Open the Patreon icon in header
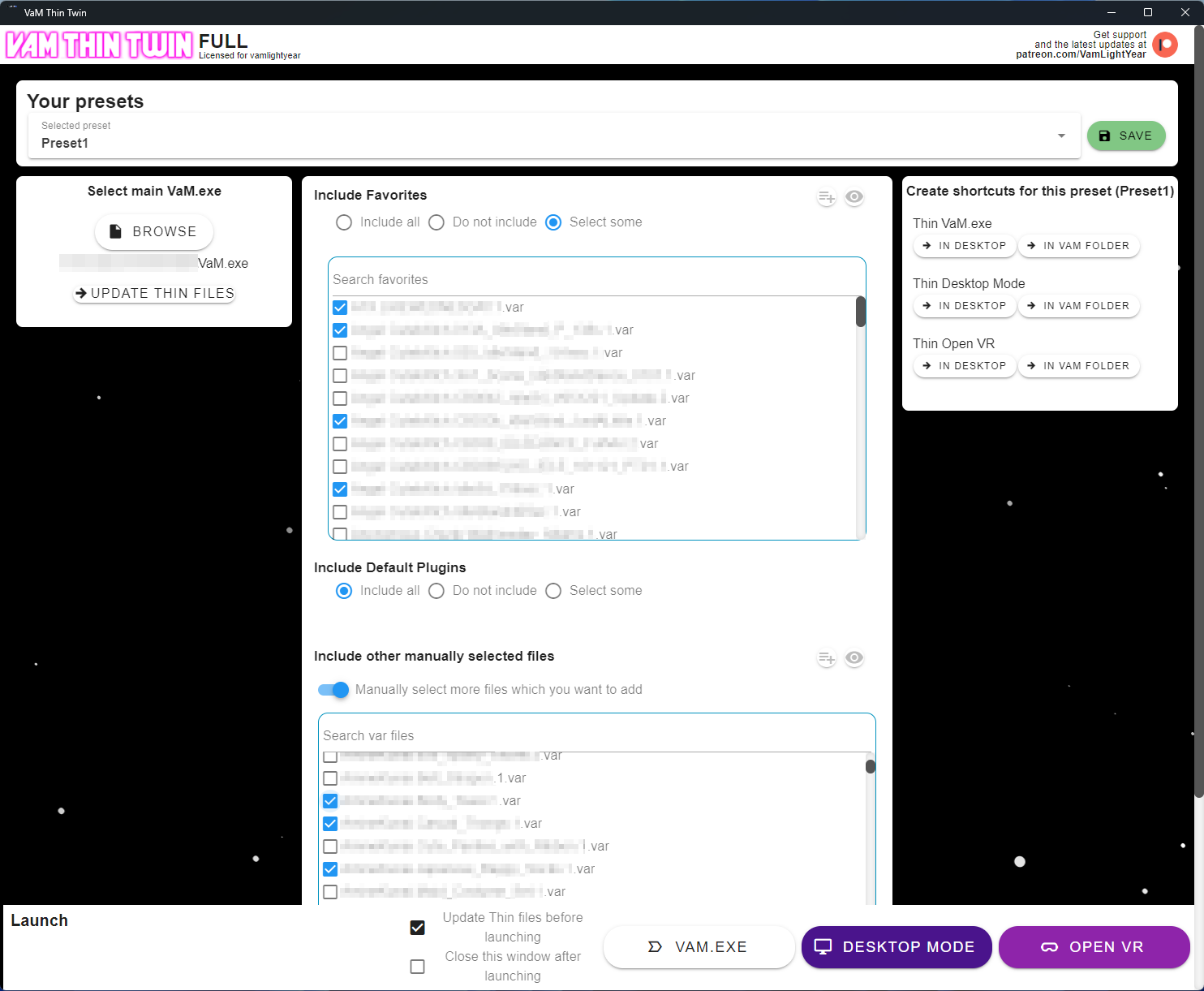 click(x=1165, y=45)
